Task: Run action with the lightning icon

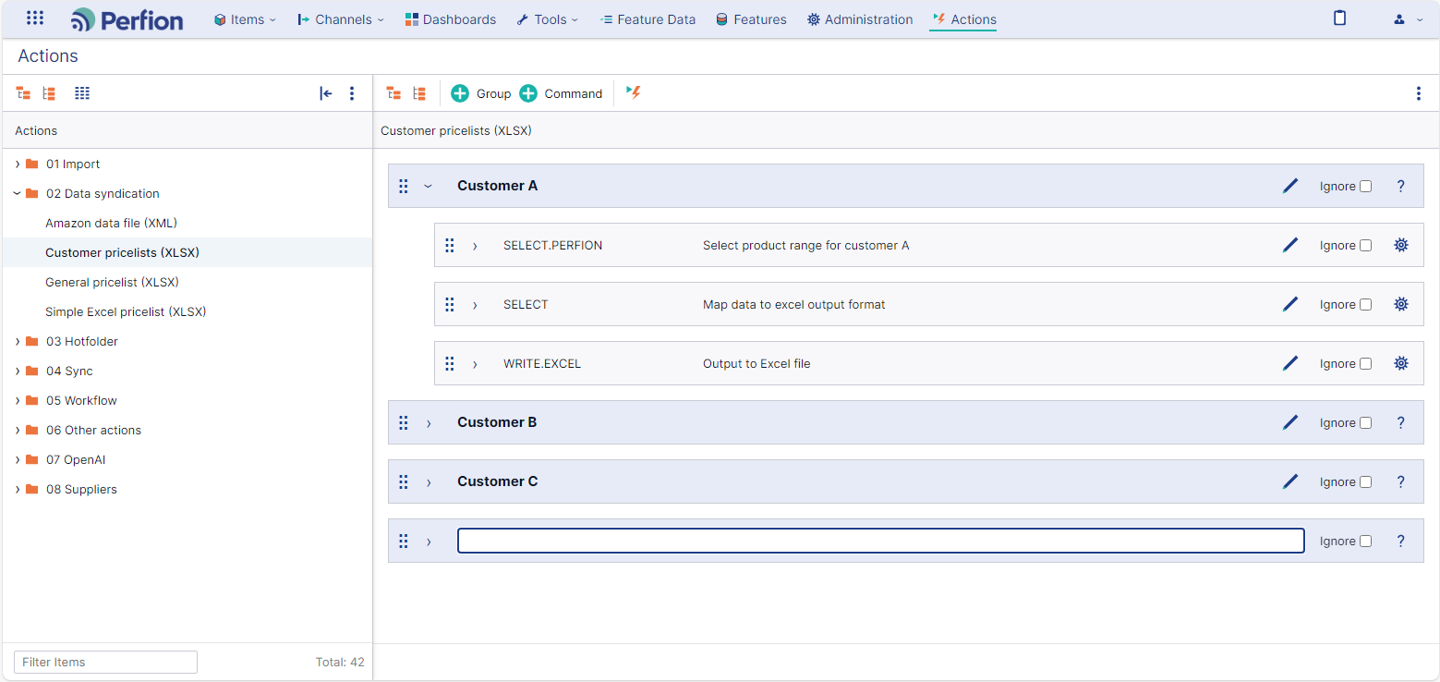Action: [633, 92]
